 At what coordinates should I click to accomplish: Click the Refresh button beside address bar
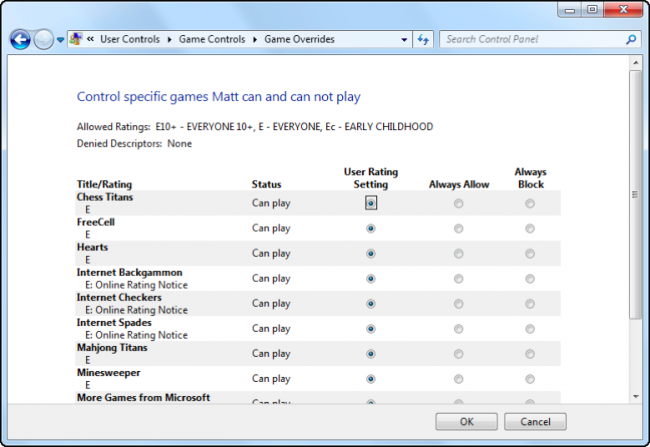[x=423, y=39]
